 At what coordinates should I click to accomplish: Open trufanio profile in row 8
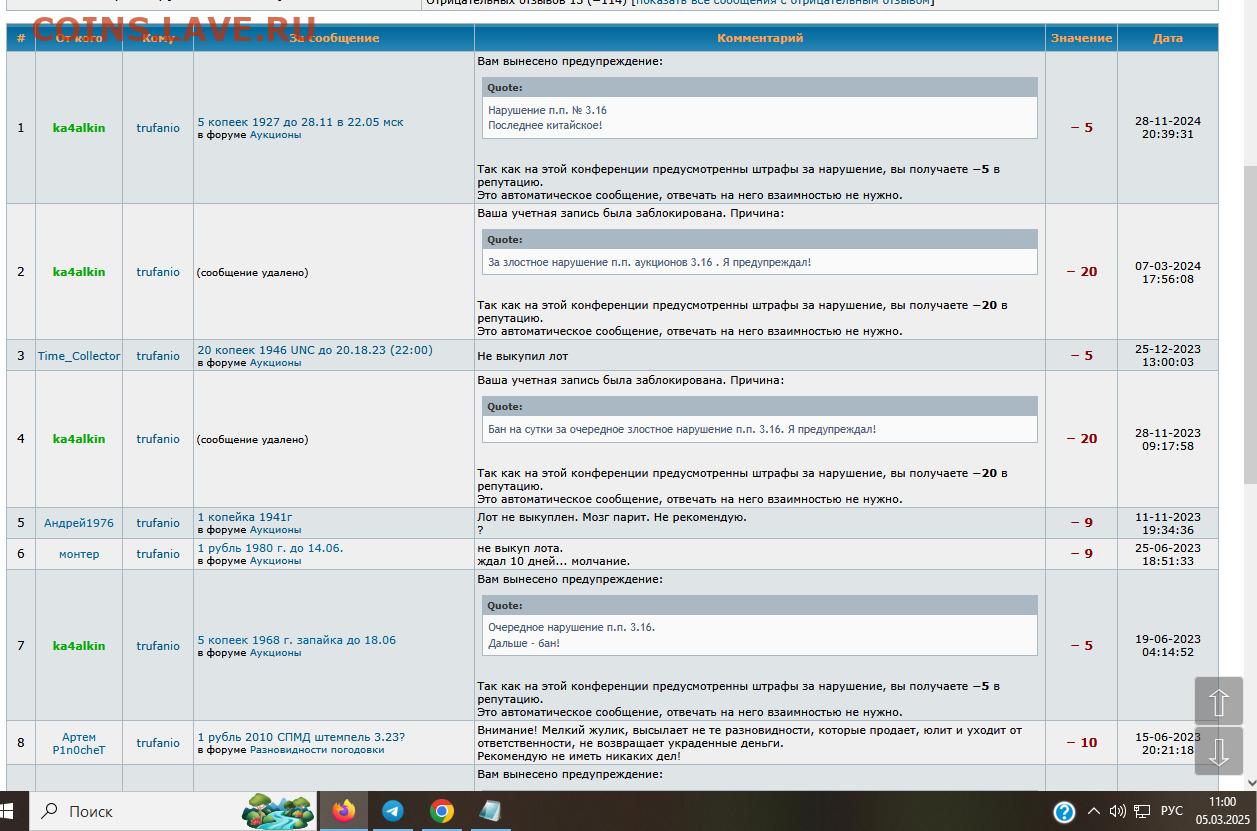[158, 743]
